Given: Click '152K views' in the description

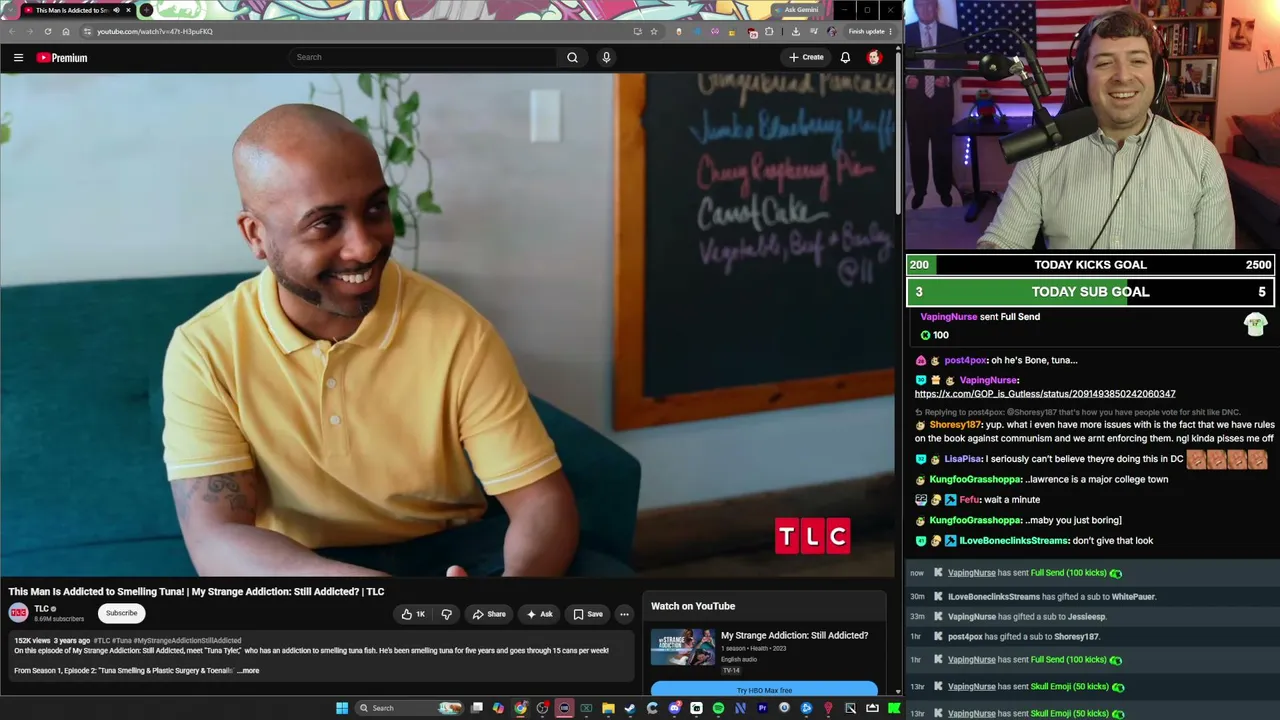Looking at the screenshot, I should pyautogui.click(x=32, y=640).
